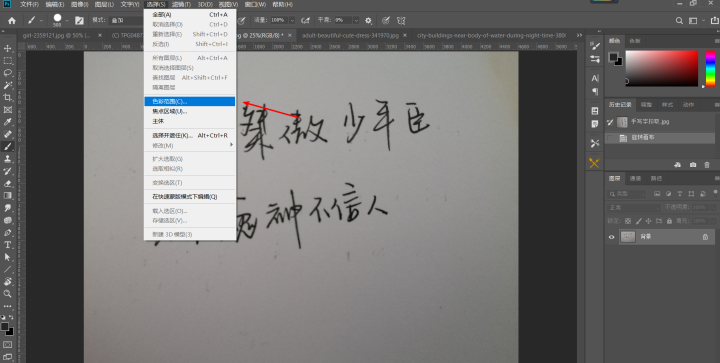Choose 色彩范围(C)... from the Select menu
The image size is (720, 363).
click(x=190, y=101)
